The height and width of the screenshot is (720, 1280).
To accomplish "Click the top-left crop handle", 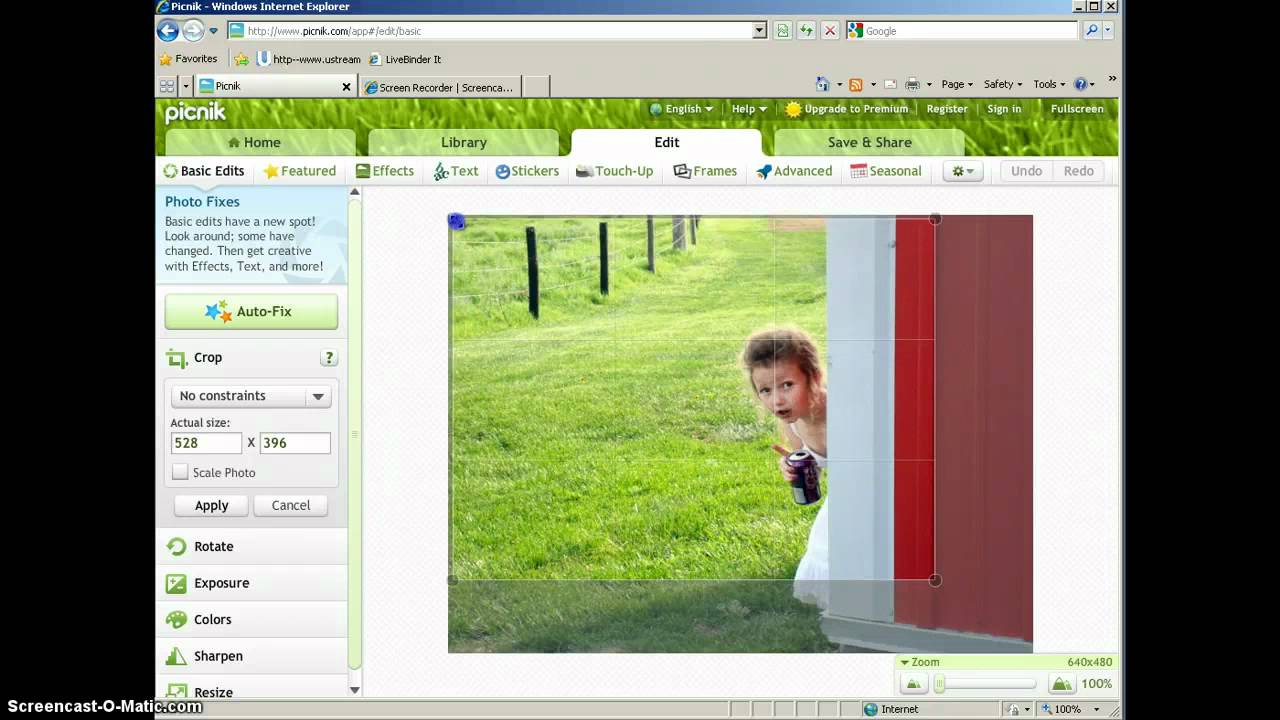I will click(x=456, y=221).
